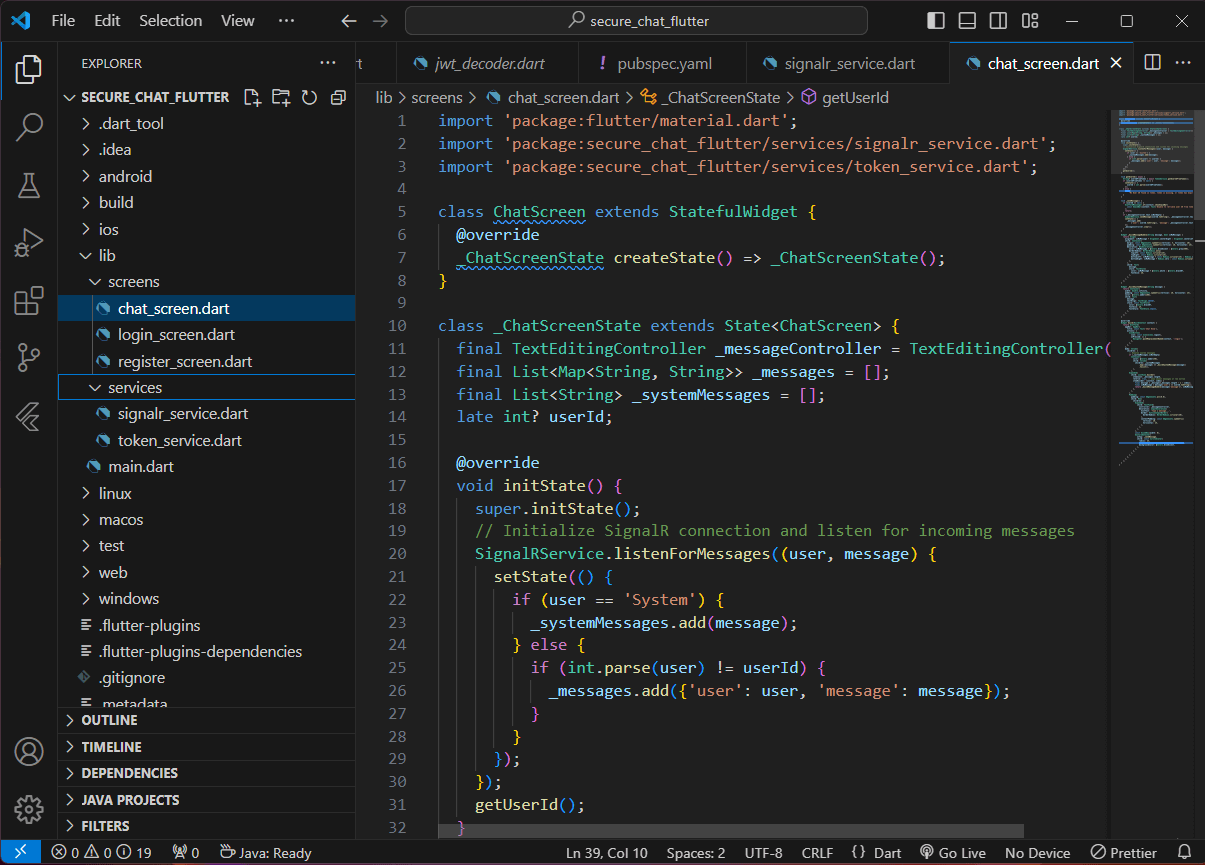Image resolution: width=1205 pixels, height=865 pixels.
Task: Open the Search panel icon
Action: pos(29,127)
